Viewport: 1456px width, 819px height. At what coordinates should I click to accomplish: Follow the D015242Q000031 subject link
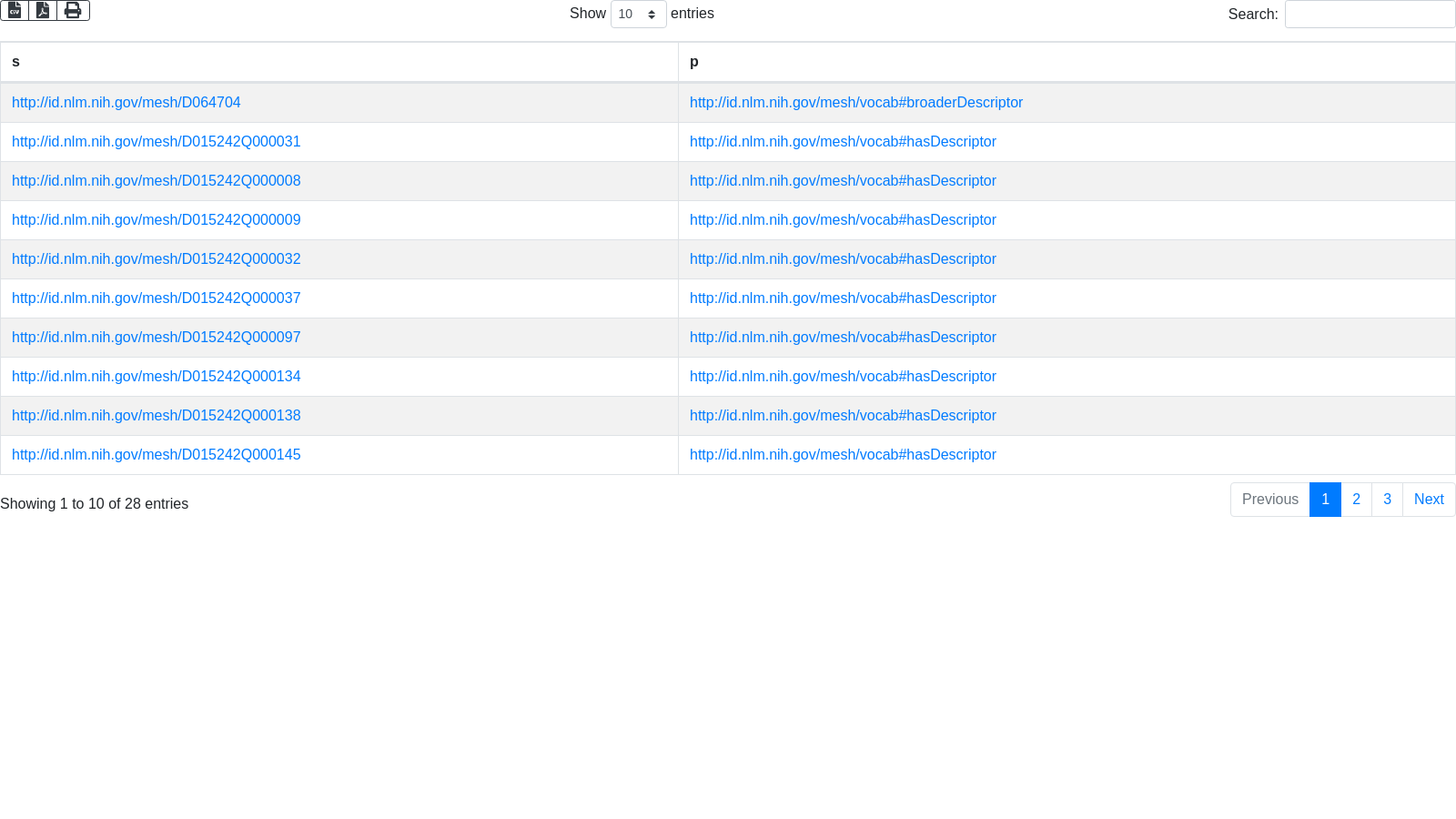[156, 142]
